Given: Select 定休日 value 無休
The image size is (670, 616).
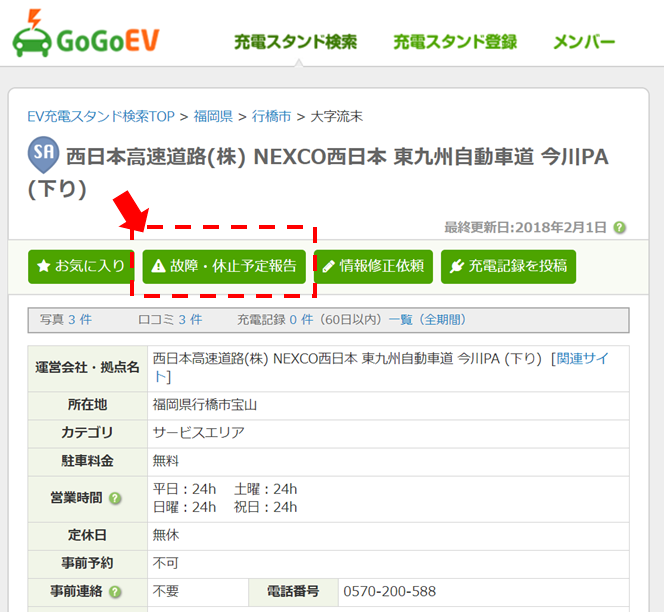Looking at the screenshot, I should coord(166,535).
